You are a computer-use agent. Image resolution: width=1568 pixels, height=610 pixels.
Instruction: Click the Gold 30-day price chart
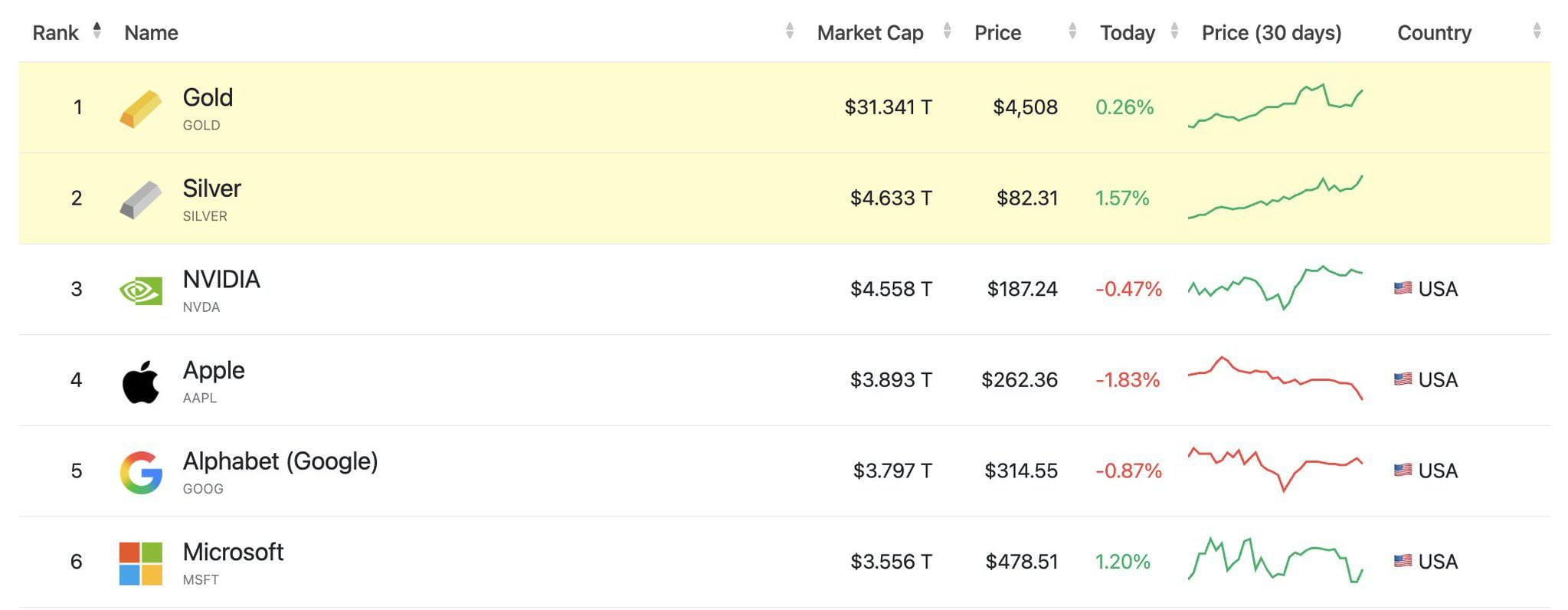(x=1275, y=107)
